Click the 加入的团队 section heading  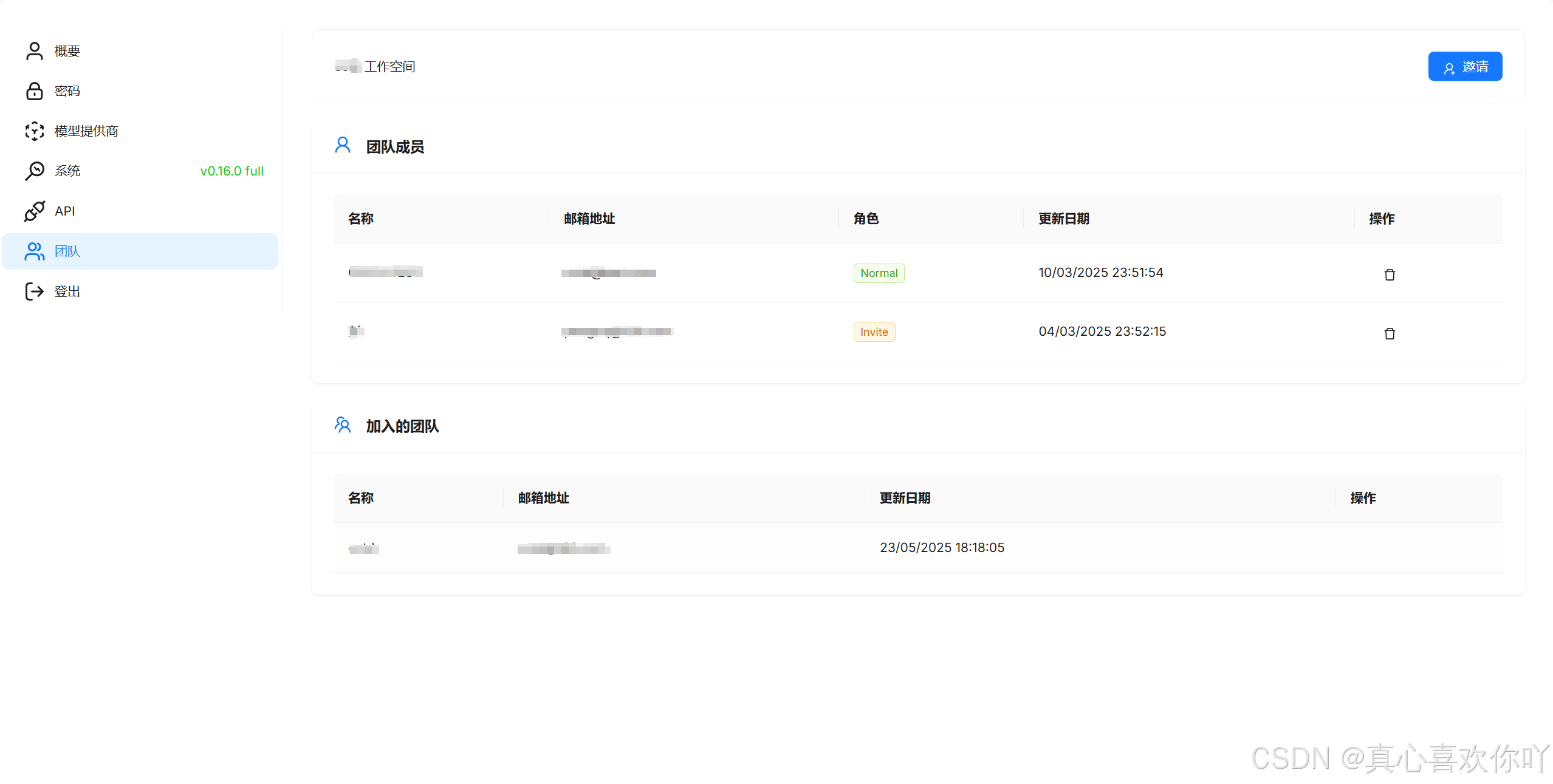402,426
